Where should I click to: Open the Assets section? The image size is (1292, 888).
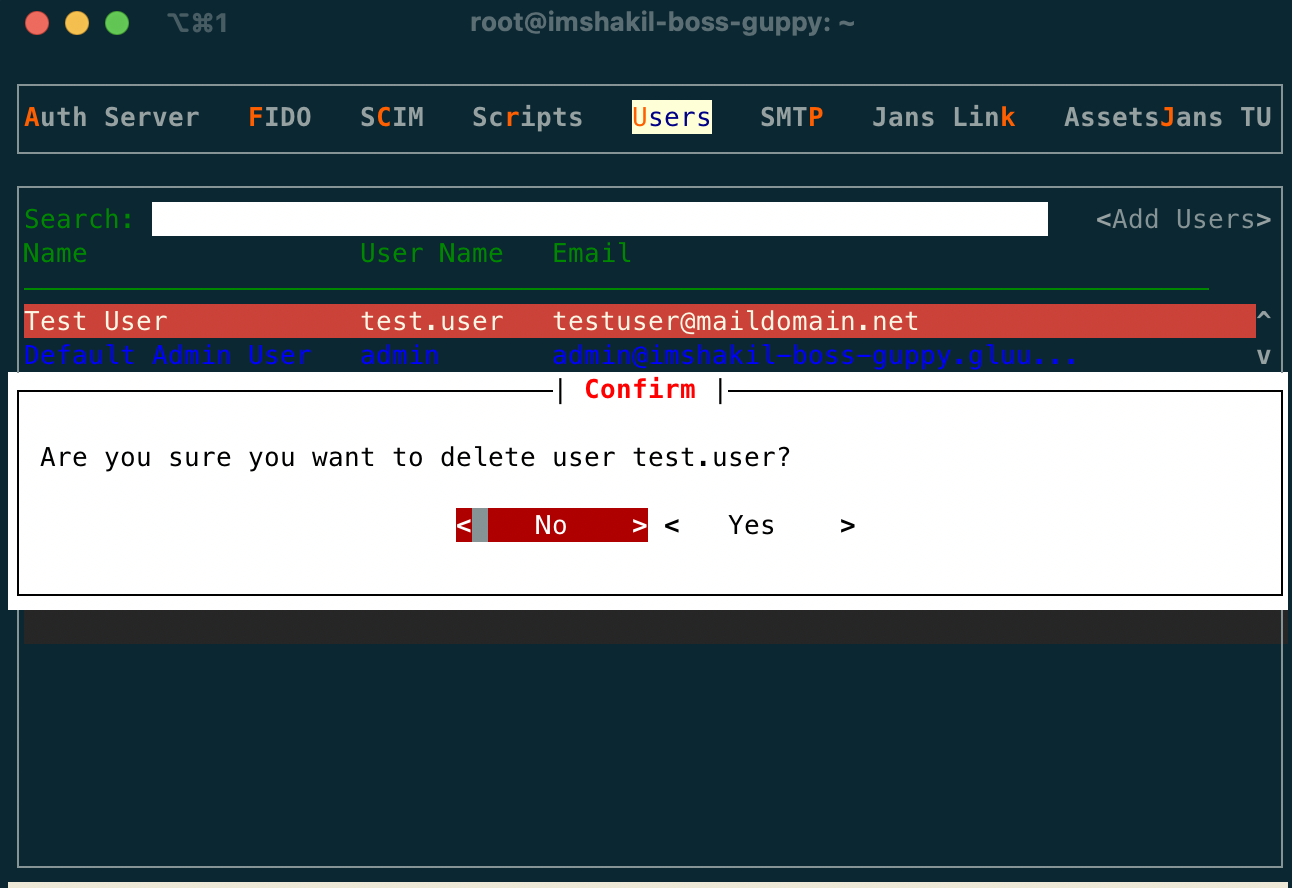(x=1111, y=117)
